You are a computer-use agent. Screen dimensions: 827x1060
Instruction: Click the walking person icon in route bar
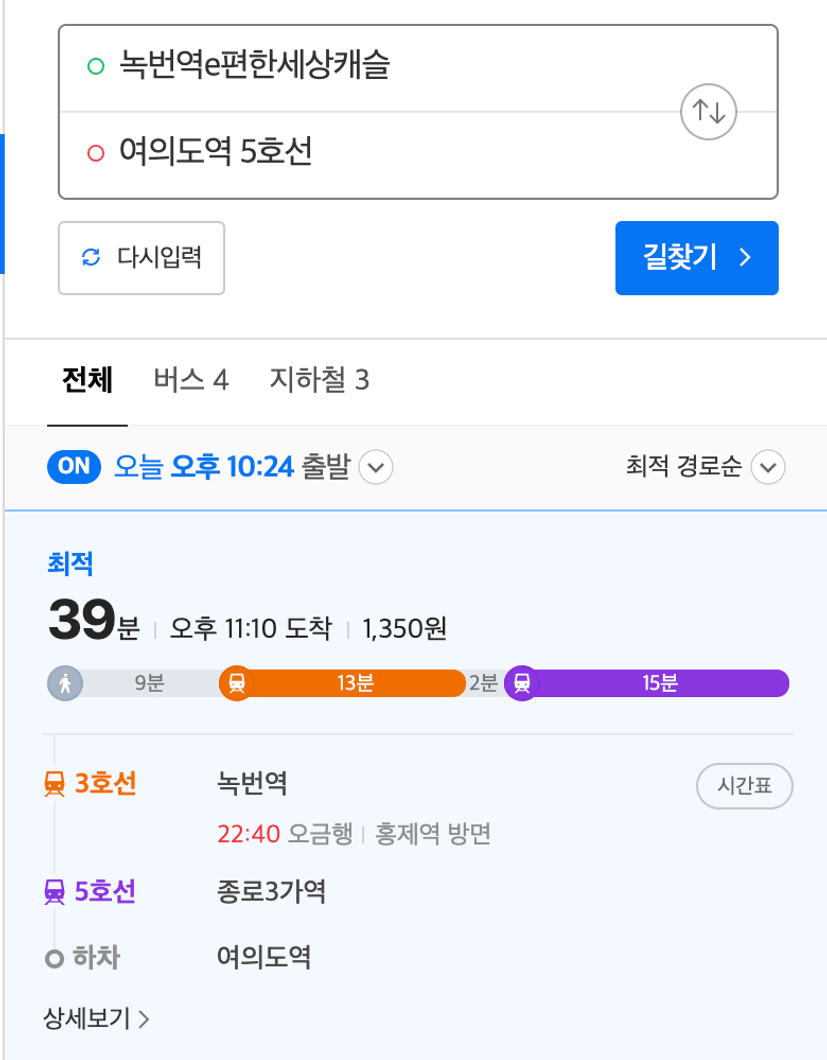click(x=65, y=683)
